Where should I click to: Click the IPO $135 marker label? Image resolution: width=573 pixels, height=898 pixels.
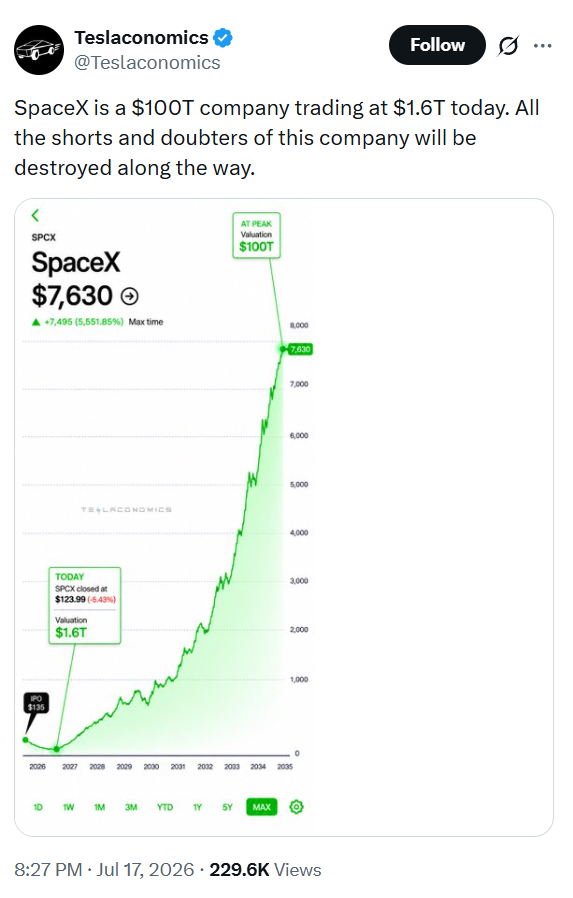coord(36,703)
